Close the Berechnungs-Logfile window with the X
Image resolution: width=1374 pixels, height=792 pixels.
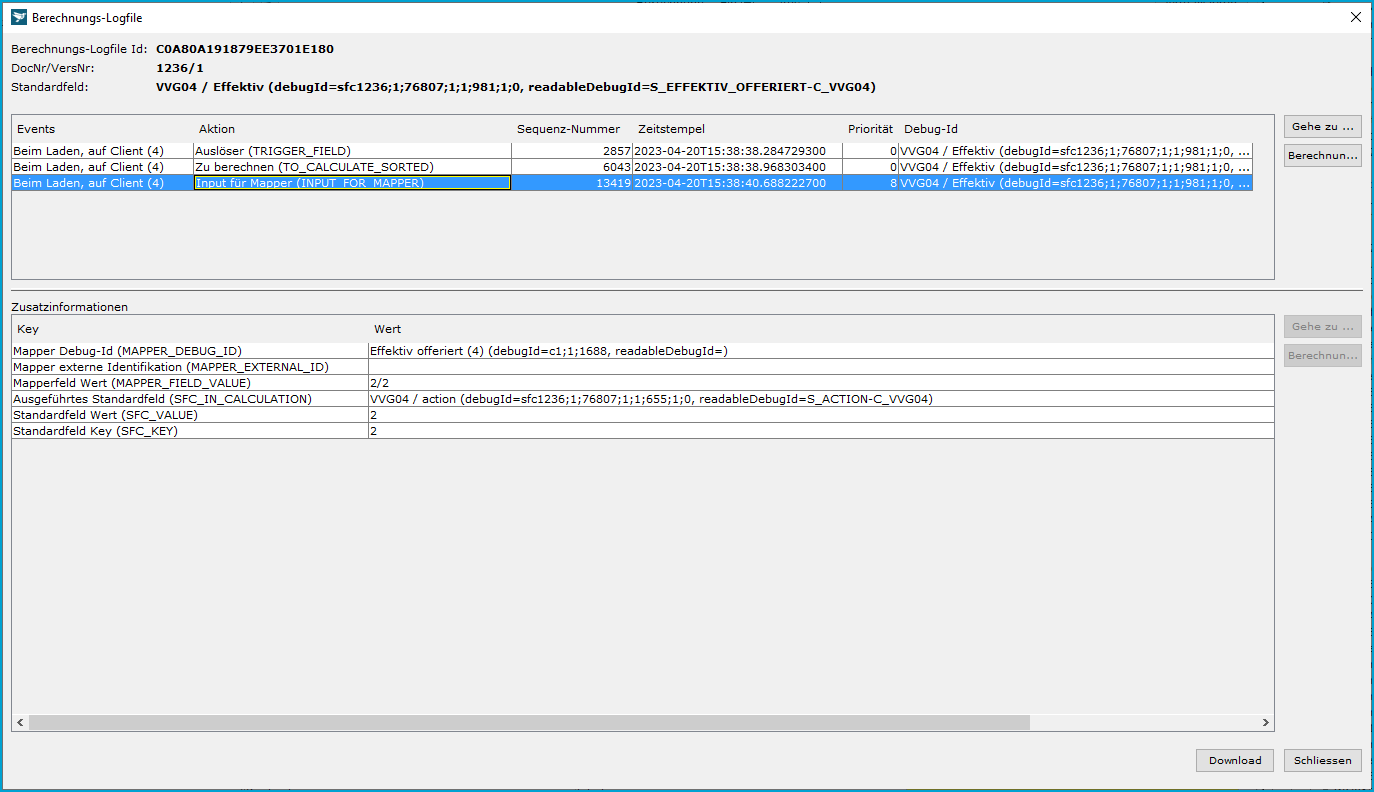1355,17
